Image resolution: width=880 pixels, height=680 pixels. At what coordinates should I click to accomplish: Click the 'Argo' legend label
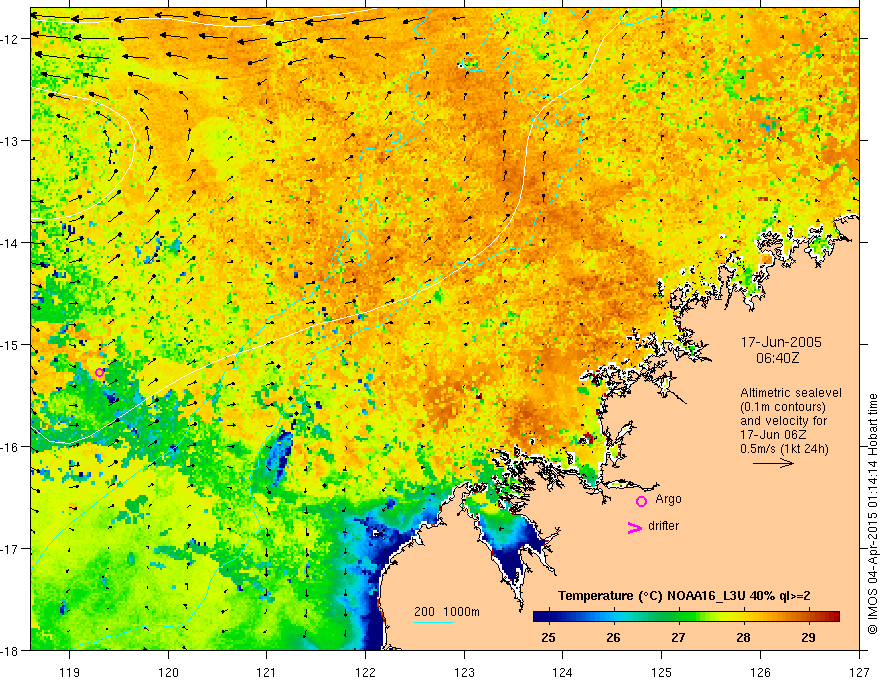pyautogui.click(x=668, y=499)
